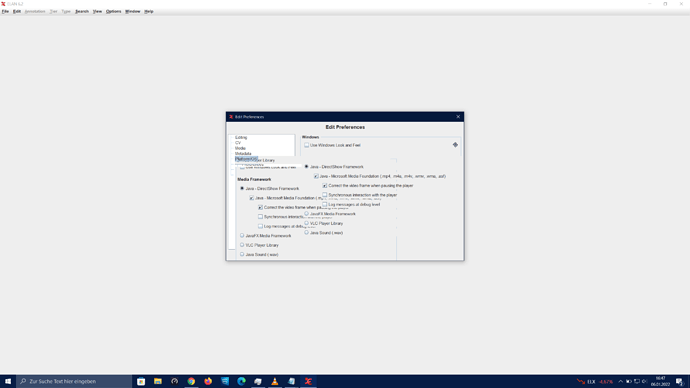Open Microsoft Edge from the taskbar
Screen dimensions: 690x388
point(241,381)
